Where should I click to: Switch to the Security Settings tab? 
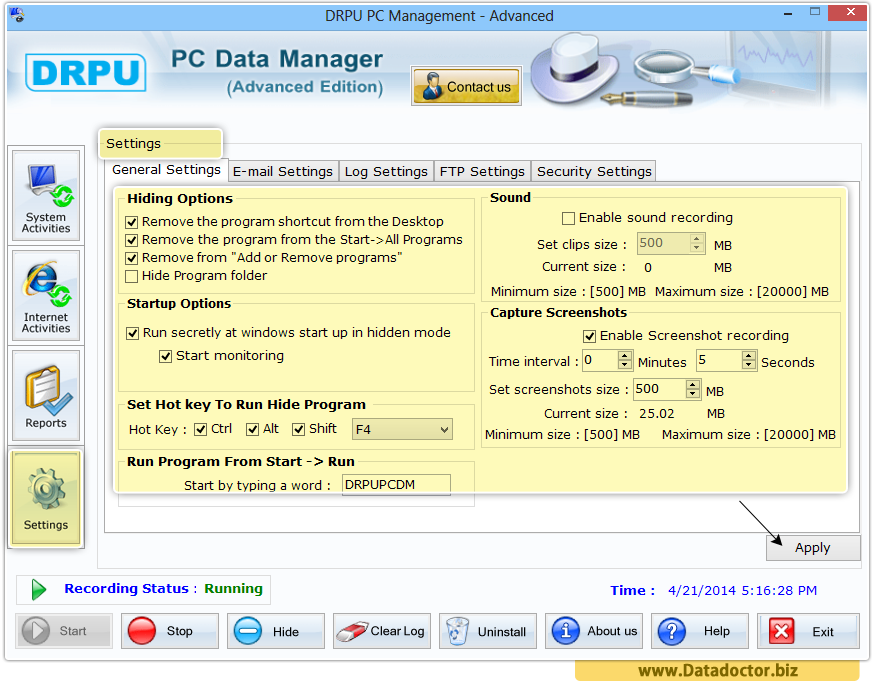tap(594, 172)
